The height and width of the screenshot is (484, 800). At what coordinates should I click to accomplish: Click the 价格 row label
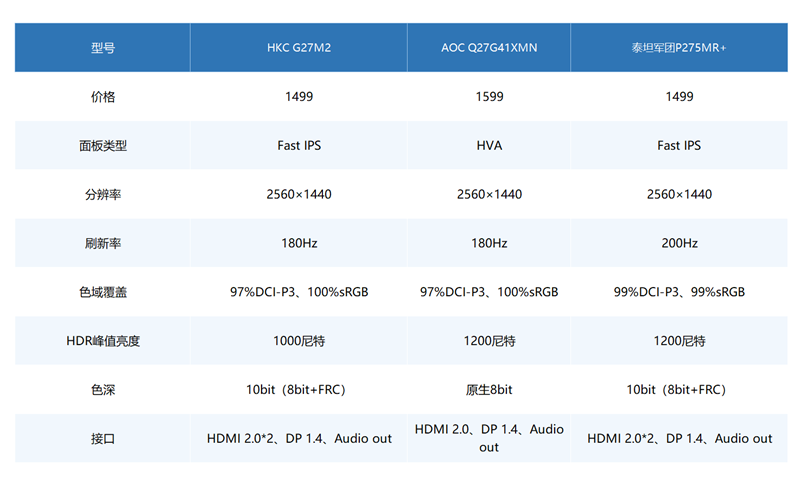point(102,97)
